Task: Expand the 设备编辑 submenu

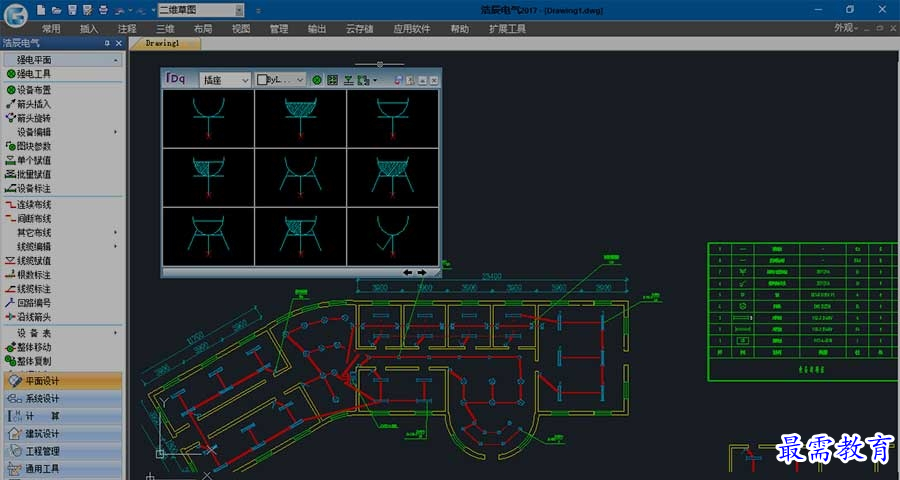Action: click(63, 132)
